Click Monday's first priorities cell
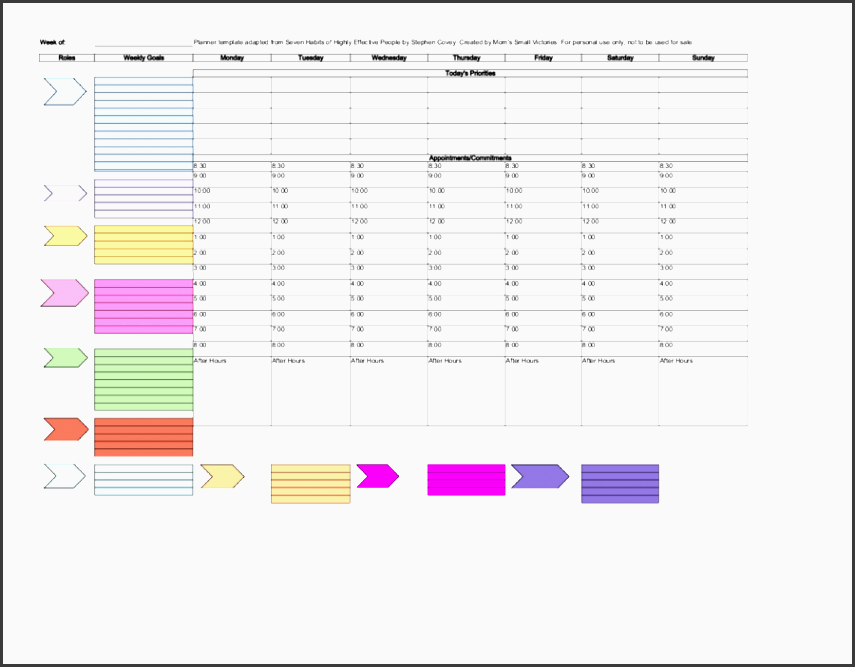 pos(232,85)
